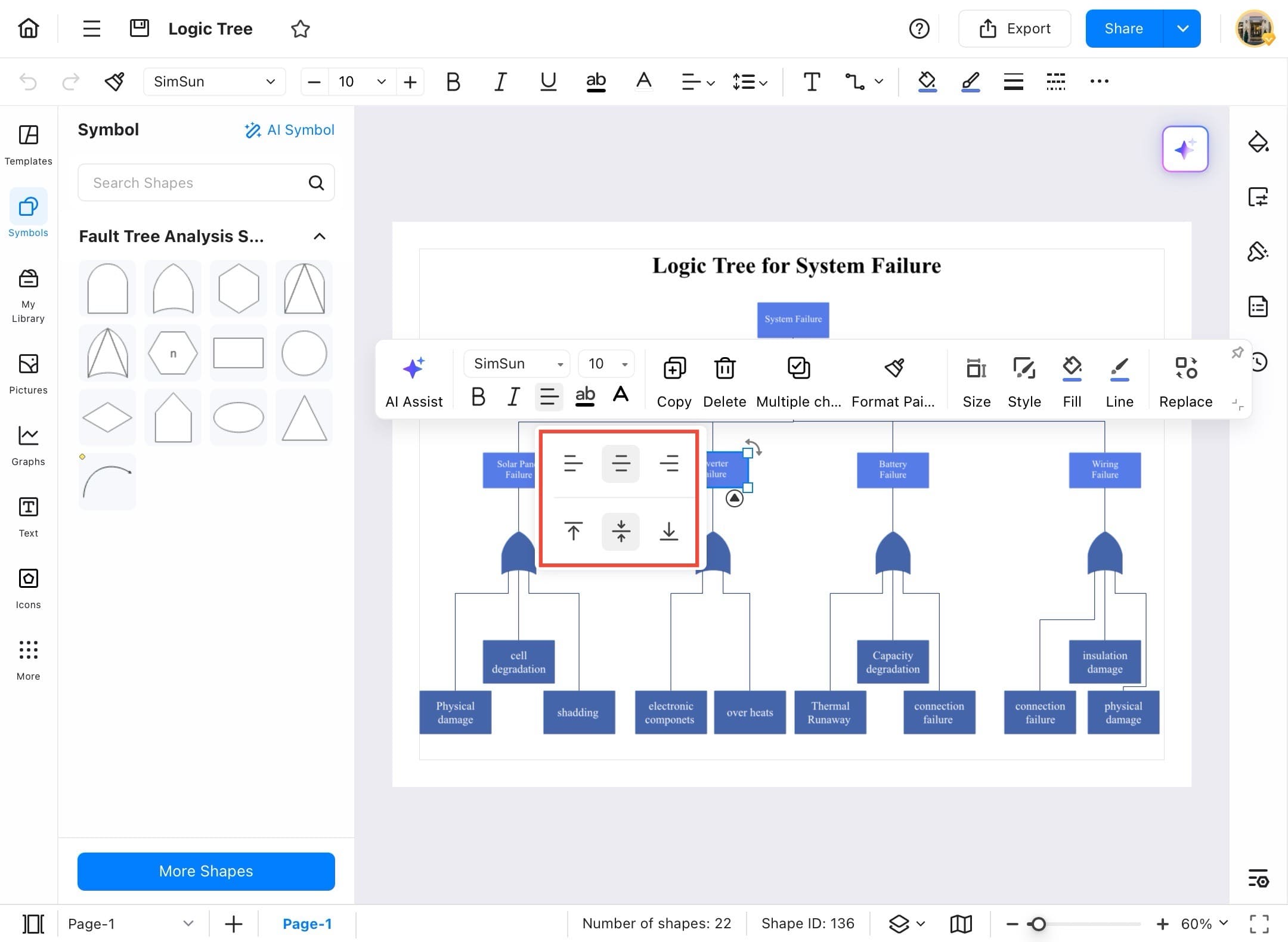
Task: Open the version history clock icon
Action: click(1259, 362)
